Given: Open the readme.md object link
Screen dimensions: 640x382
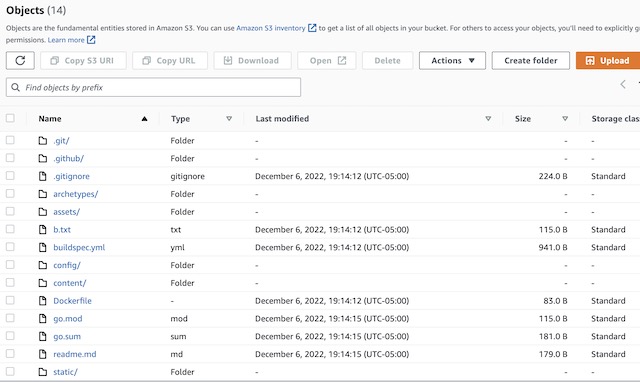Looking at the screenshot, I should click(75, 354).
